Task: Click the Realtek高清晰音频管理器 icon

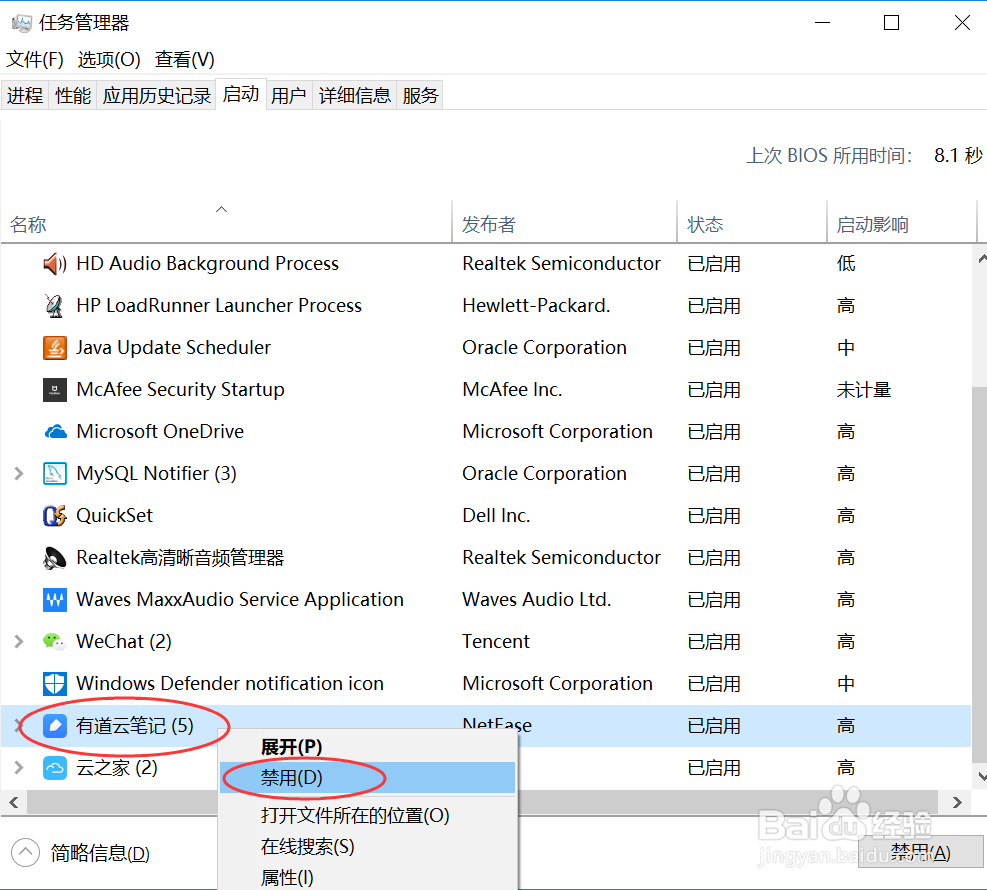Action: tap(55, 558)
